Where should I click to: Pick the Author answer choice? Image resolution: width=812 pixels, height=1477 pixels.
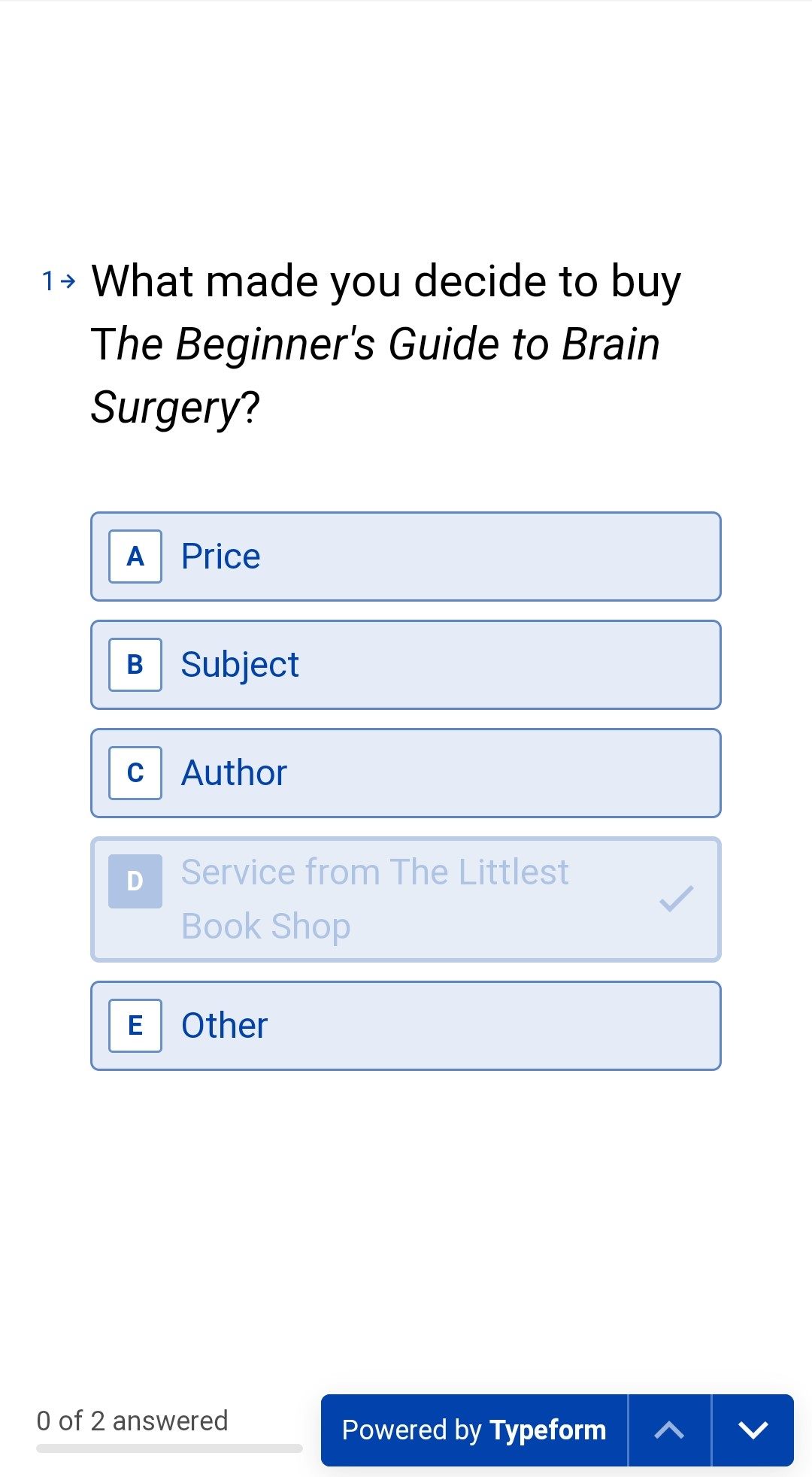tap(406, 773)
